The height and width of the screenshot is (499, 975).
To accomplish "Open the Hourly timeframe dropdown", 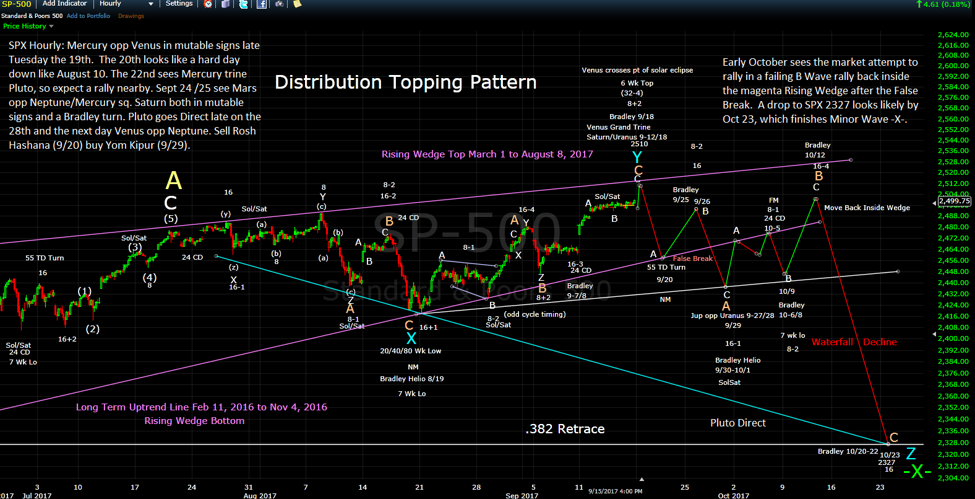I will pyautogui.click(x=126, y=4).
